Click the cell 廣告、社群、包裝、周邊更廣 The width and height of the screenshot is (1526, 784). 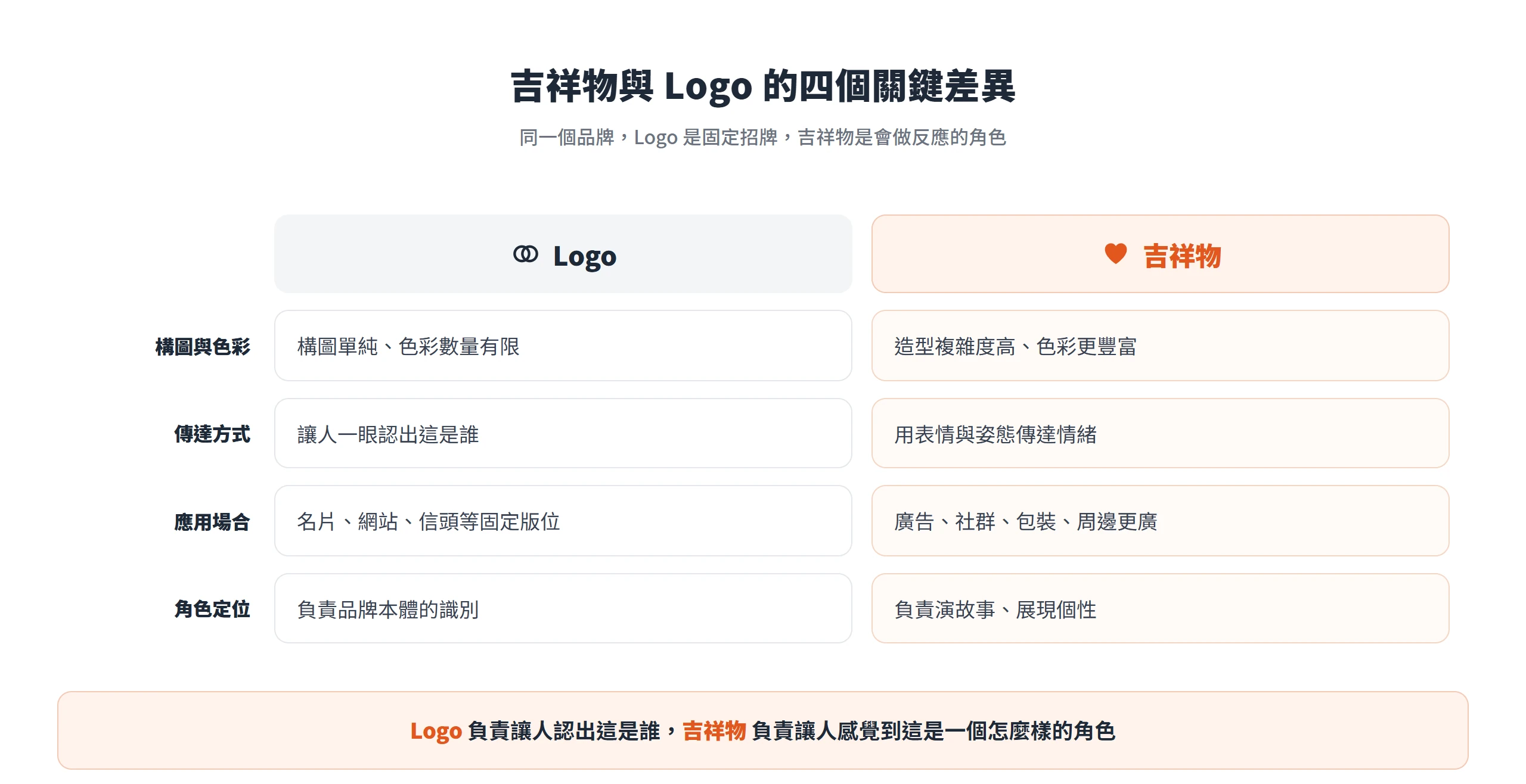pyautogui.click(x=1160, y=521)
